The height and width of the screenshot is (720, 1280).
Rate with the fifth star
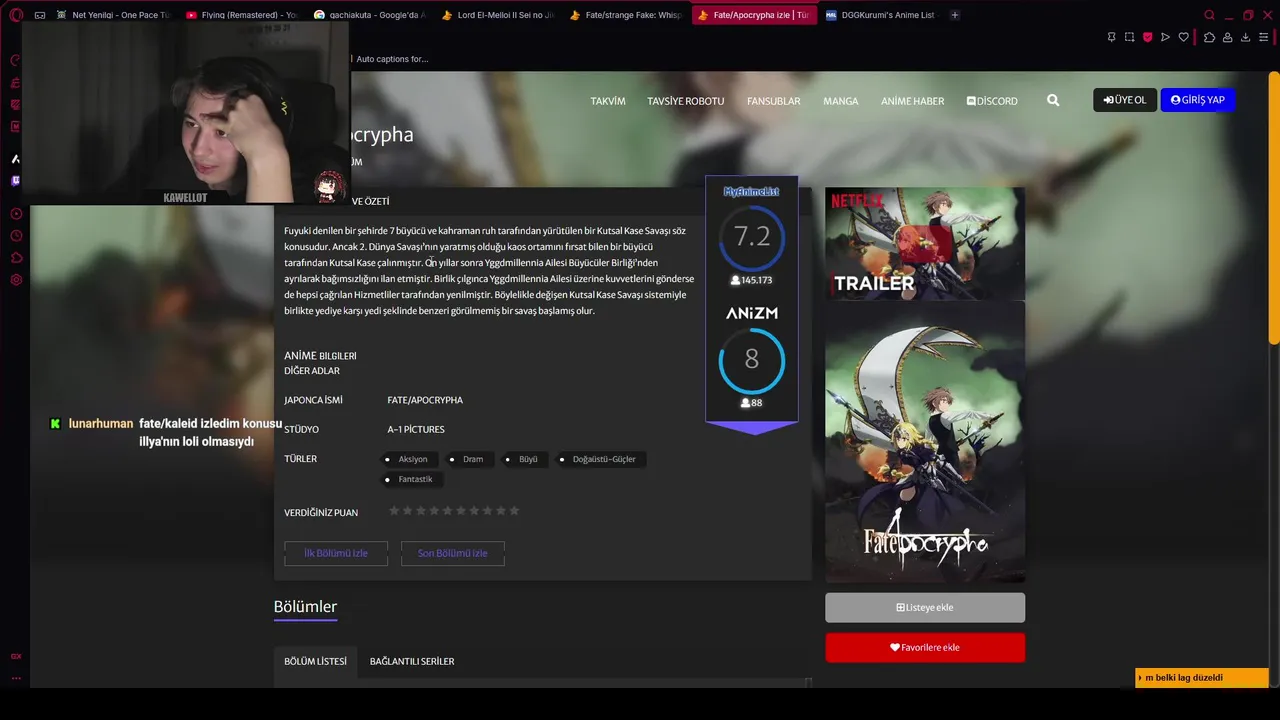[x=447, y=511]
